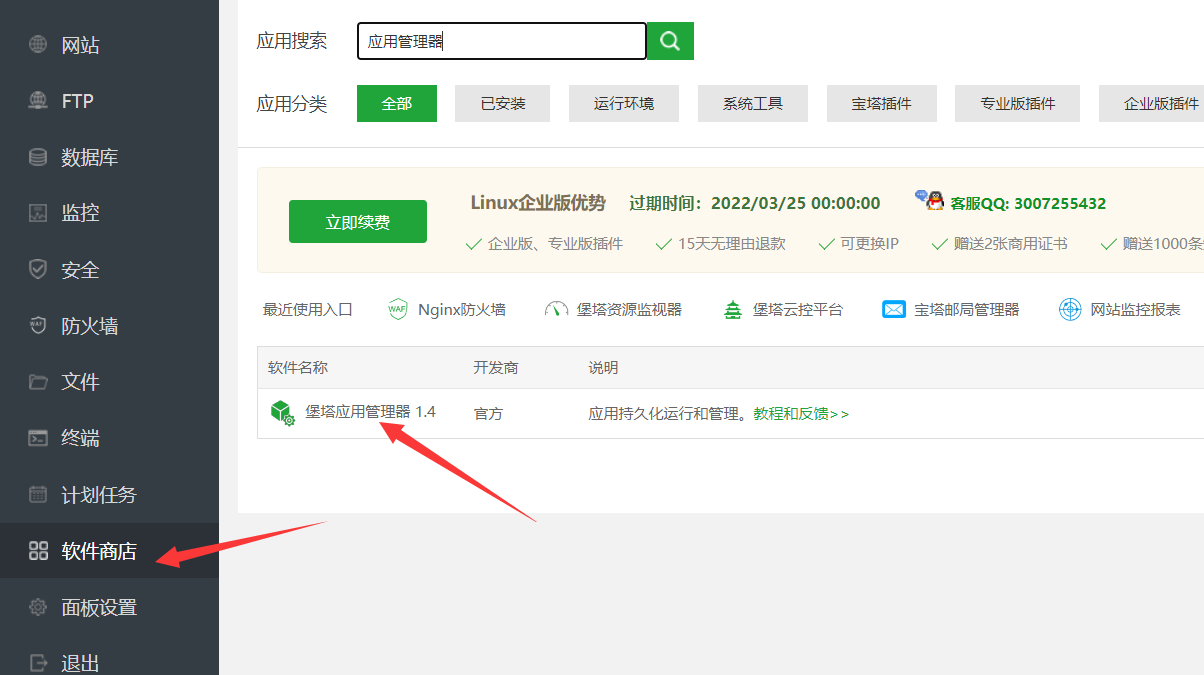Open the 安全 sidebar entry
Screen dimensions: 1204x675
point(109,269)
